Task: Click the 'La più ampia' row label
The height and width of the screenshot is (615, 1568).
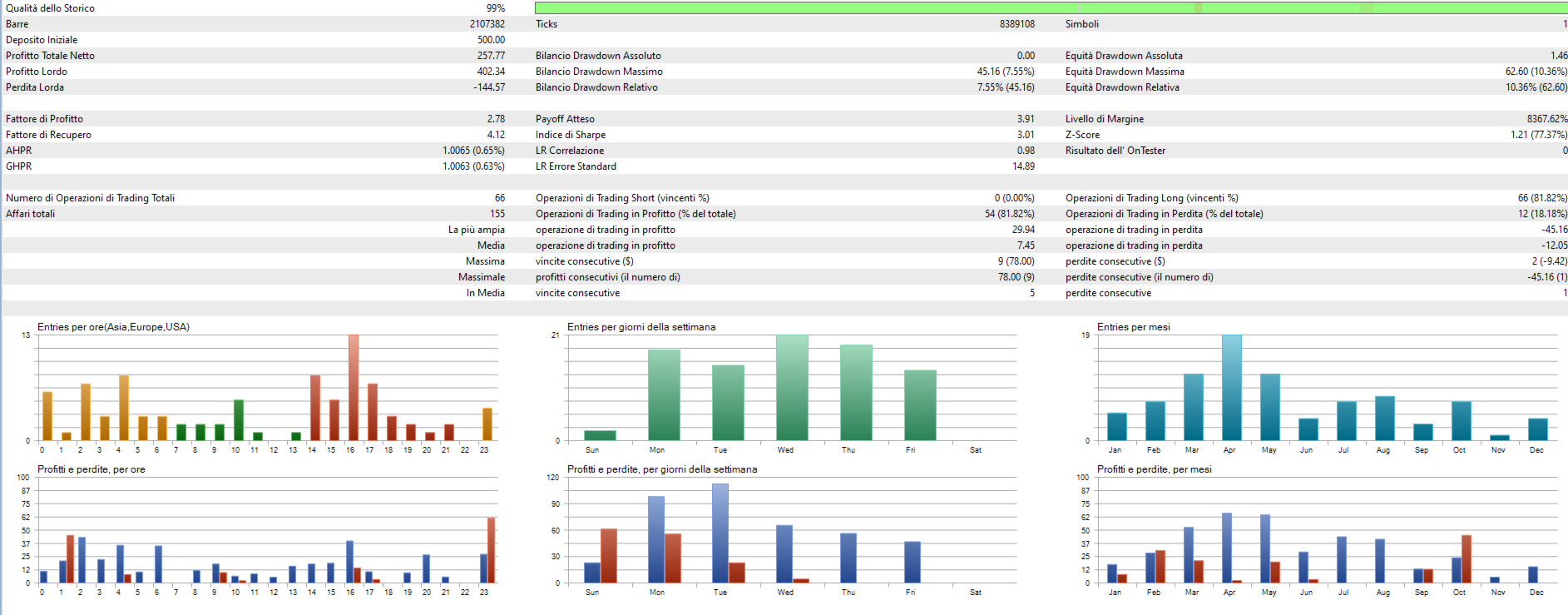Action: tap(477, 230)
